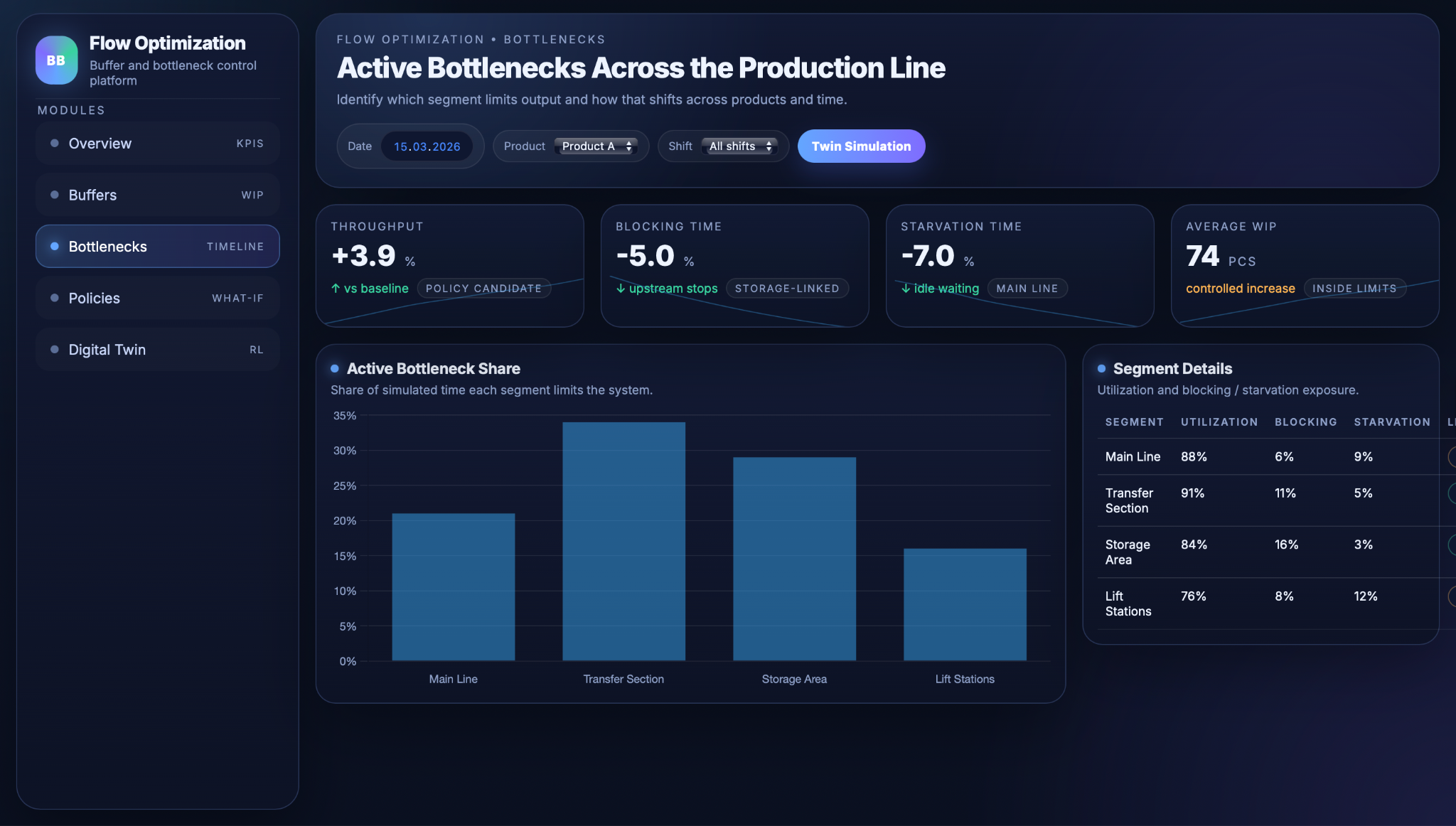Go to the Policies what-if module
Screen dimensions: 1456x826
pyautogui.click(x=157, y=298)
